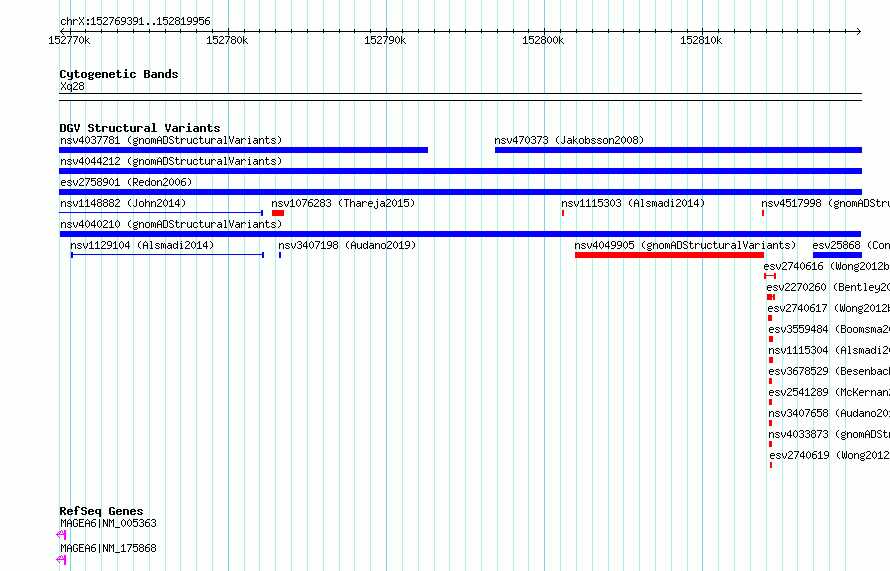Image resolution: width=890 pixels, height=571 pixels.
Task: Select the nsv1129104 (Alsmadi2014) variant line
Action: pos(167,255)
